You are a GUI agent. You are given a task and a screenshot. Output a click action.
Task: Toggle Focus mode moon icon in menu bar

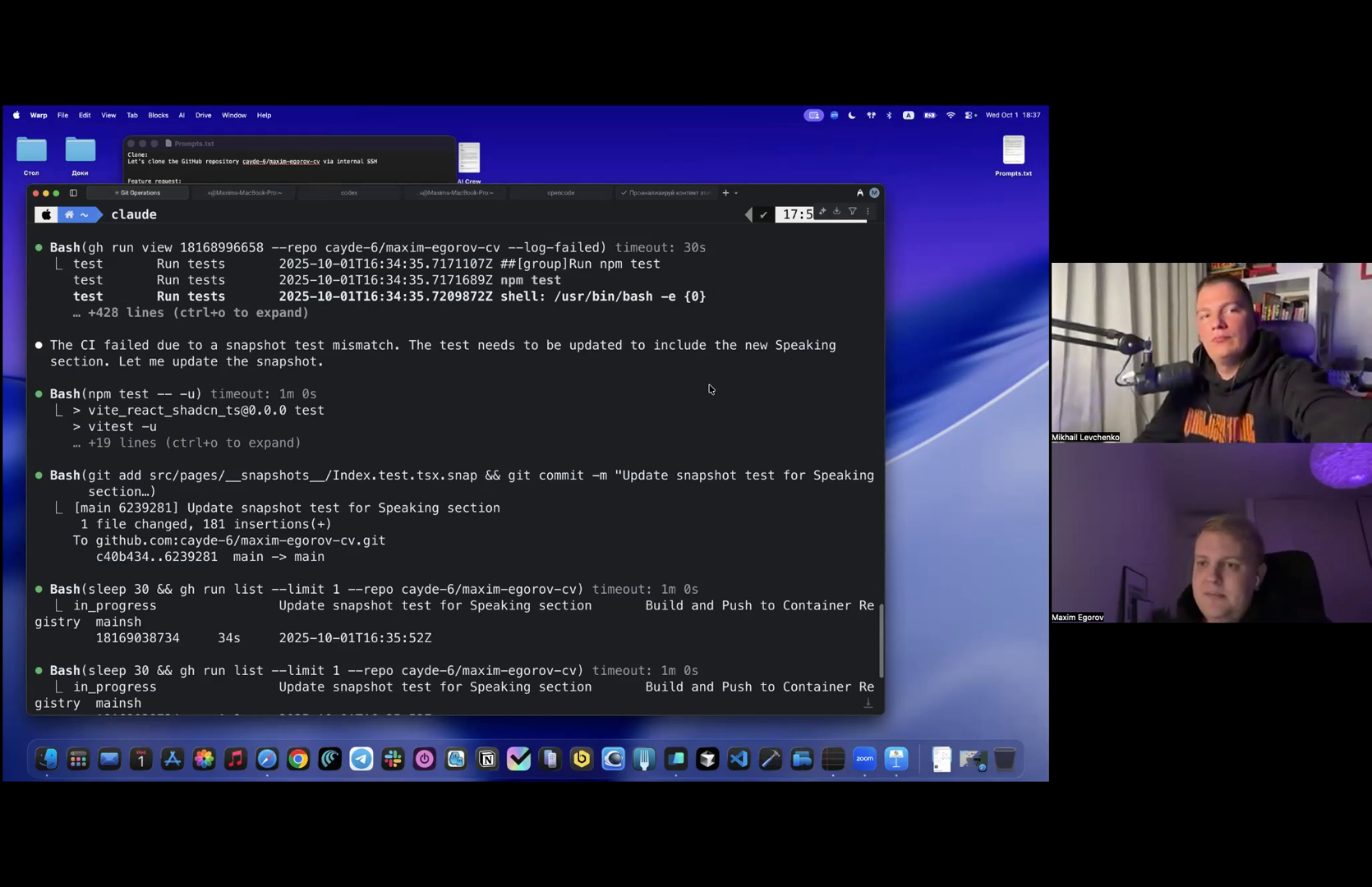tap(852, 115)
